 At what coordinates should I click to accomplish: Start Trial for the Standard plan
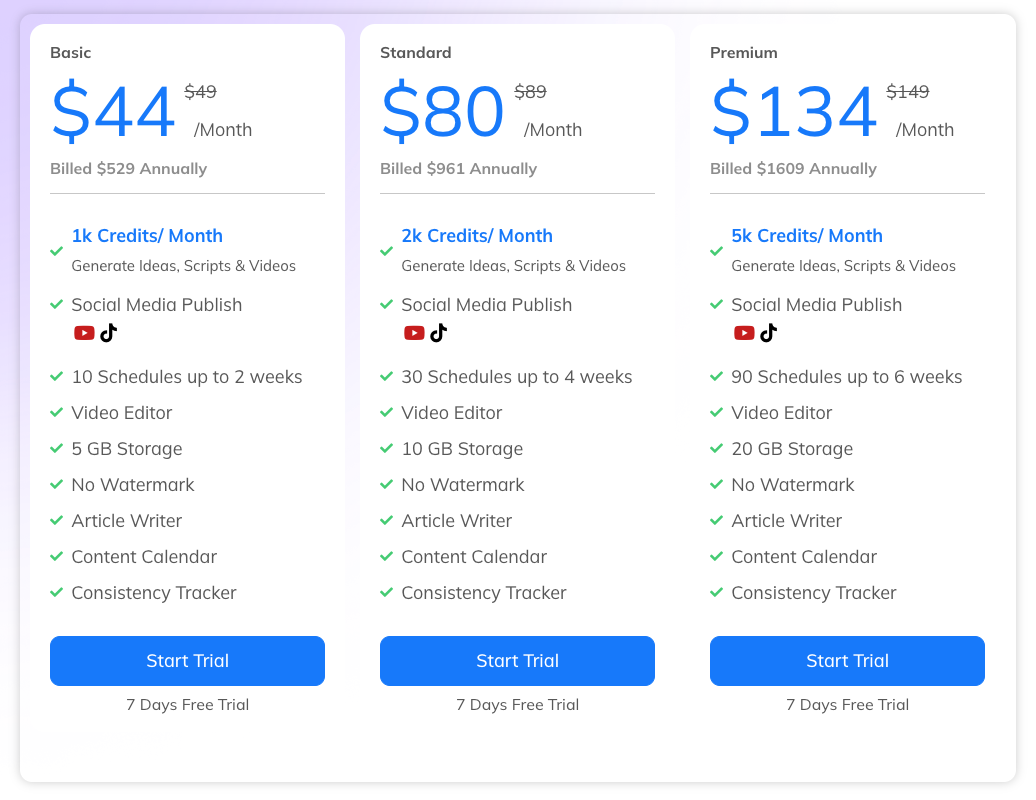point(517,661)
